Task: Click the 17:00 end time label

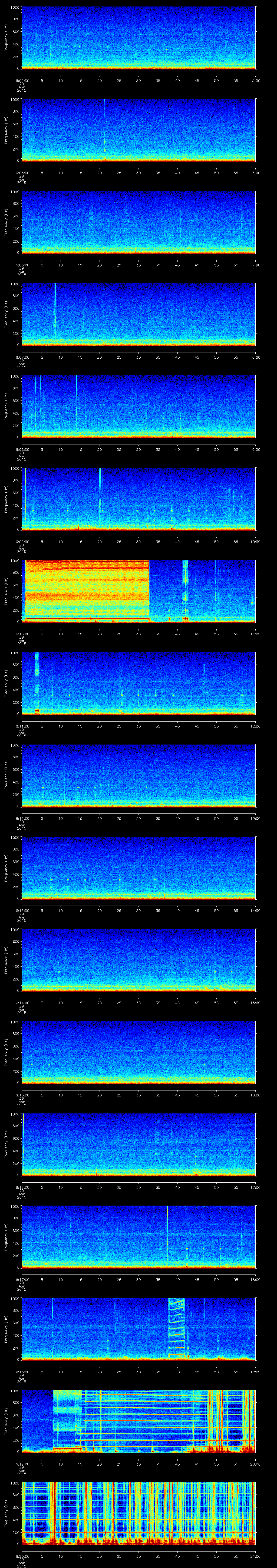Action: pos(256,1187)
